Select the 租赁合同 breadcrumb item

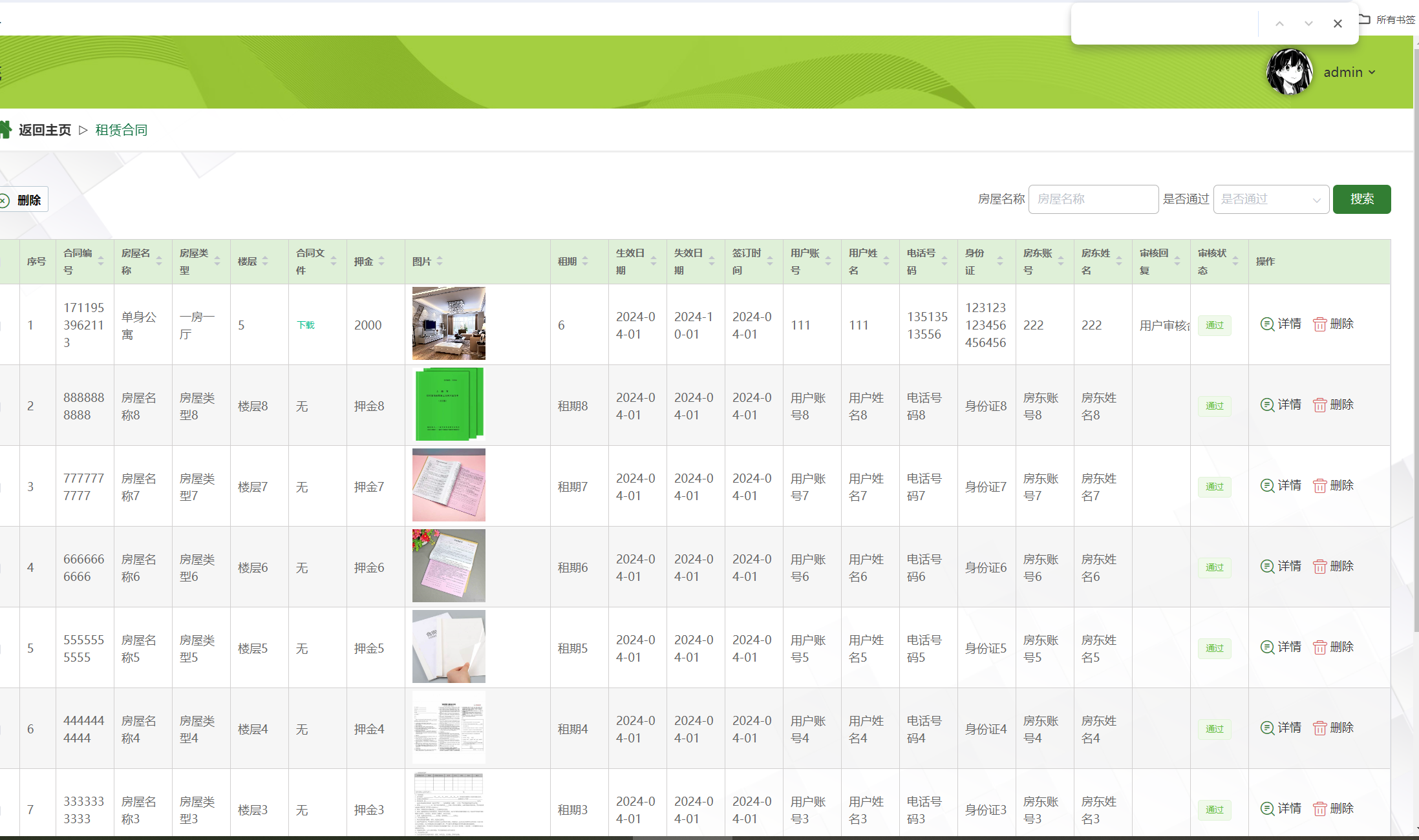coord(122,130)
